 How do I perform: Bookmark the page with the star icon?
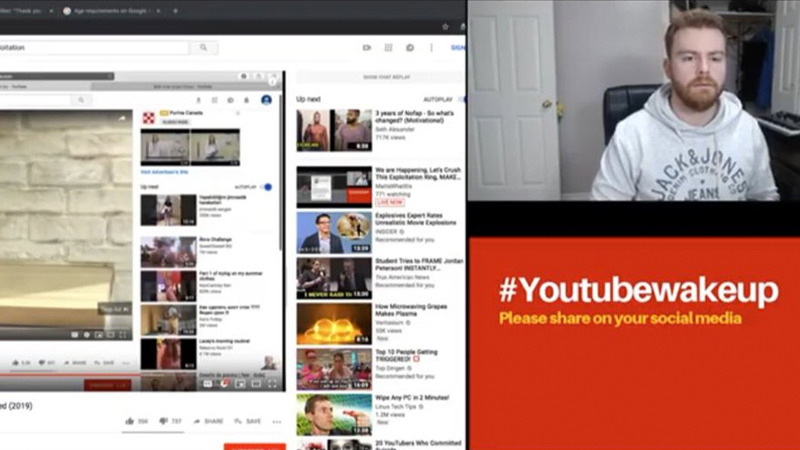445,27
